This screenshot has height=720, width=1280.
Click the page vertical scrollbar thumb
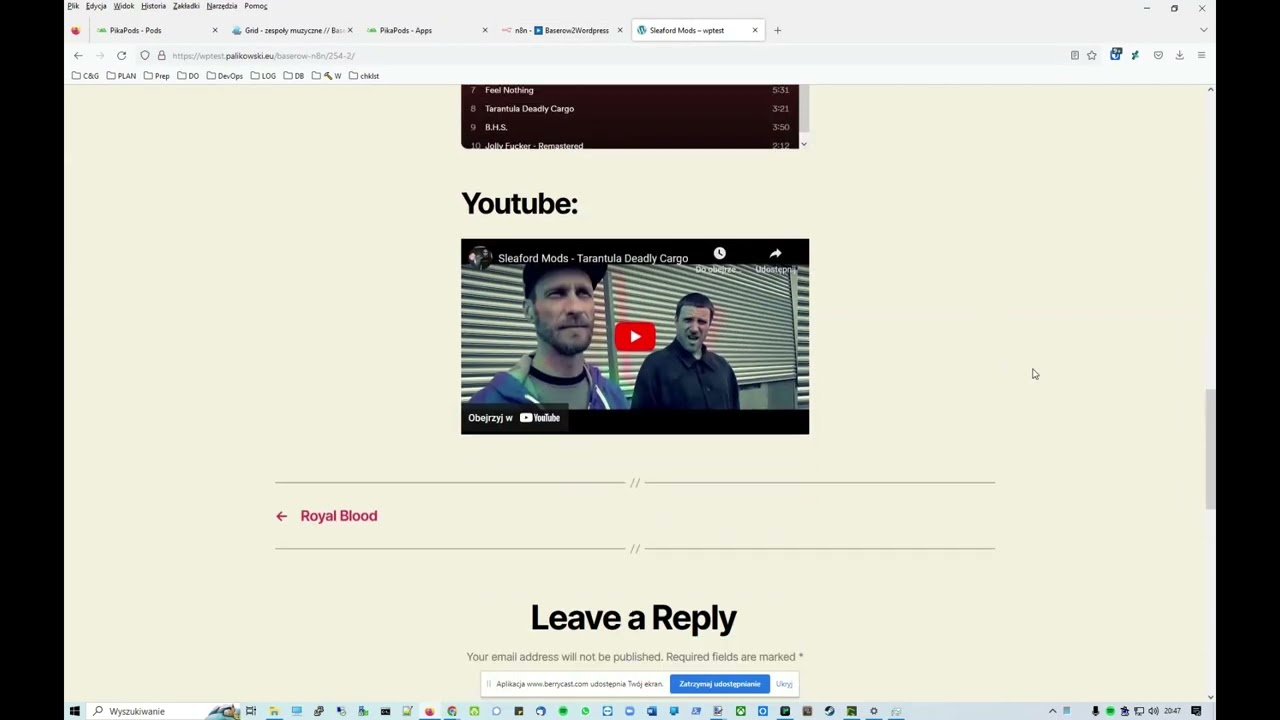click(x=1210, y=449)
